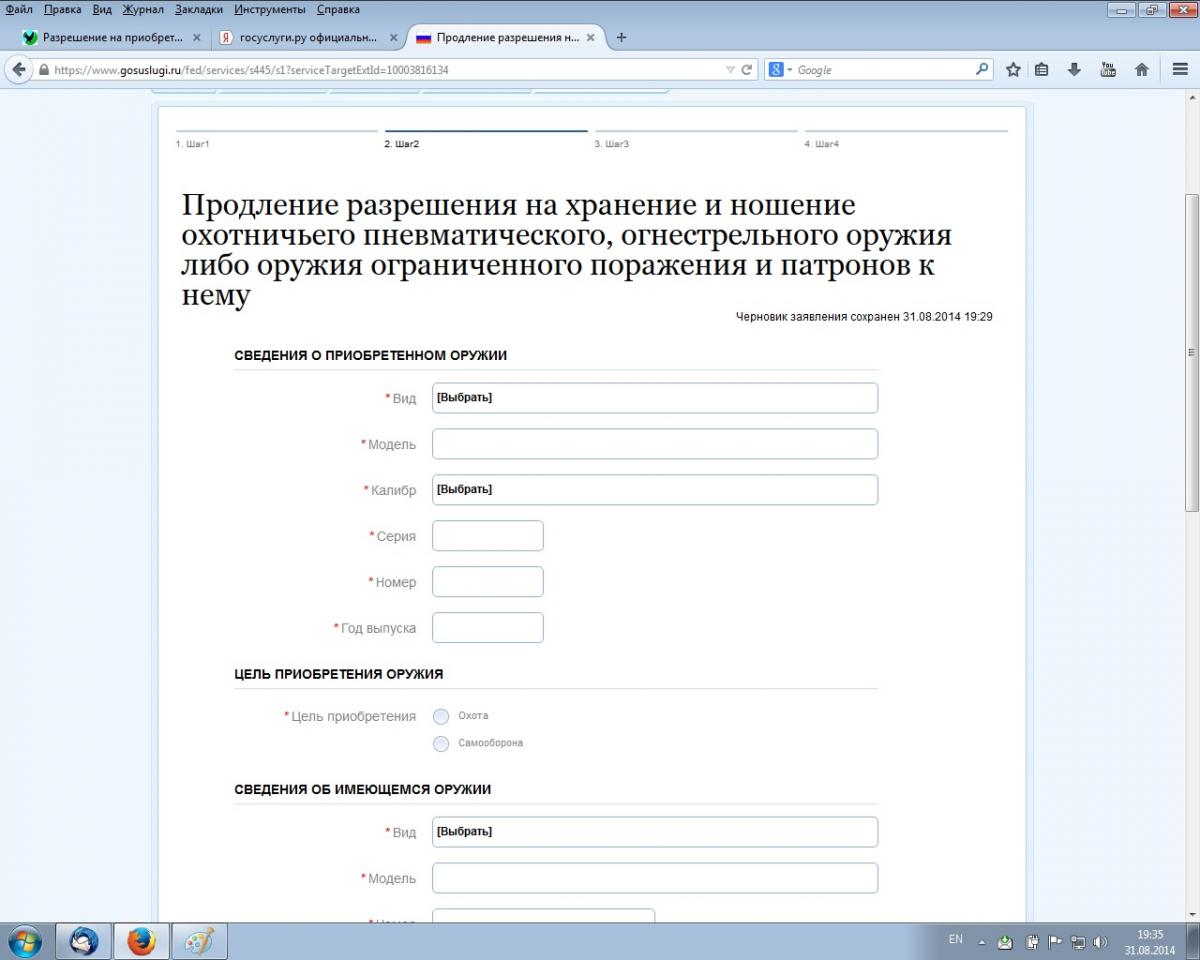Go to the browser home page icon
The width and height of the screenshot is (1200, 960).
click(x=1141, y=70)
